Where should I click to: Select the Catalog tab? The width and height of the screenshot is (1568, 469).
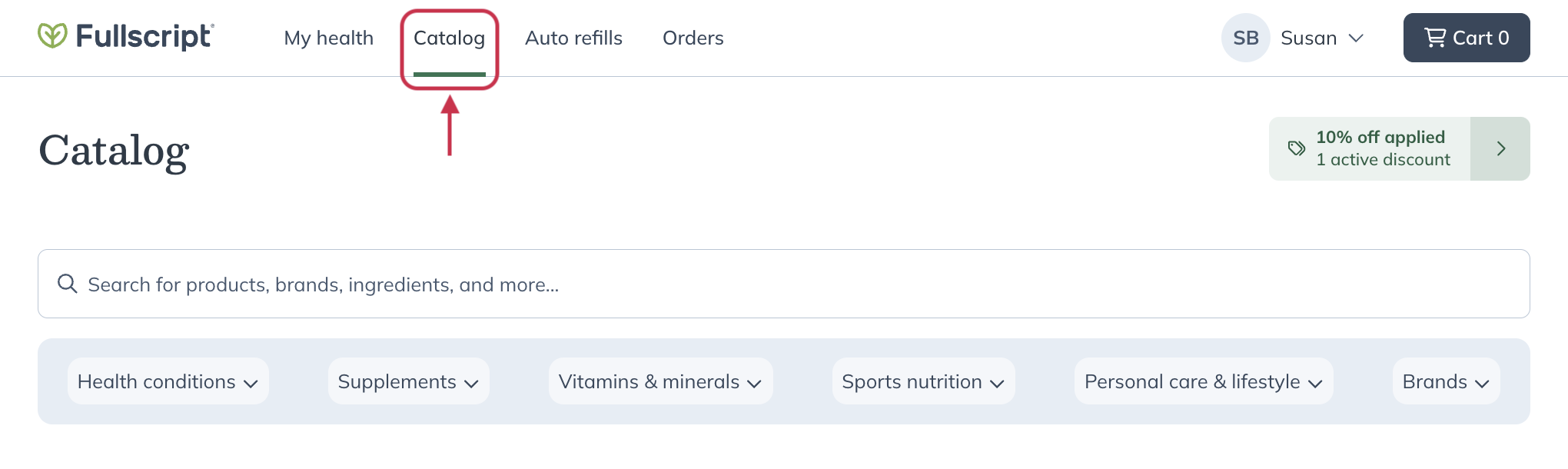click(449, 38)
